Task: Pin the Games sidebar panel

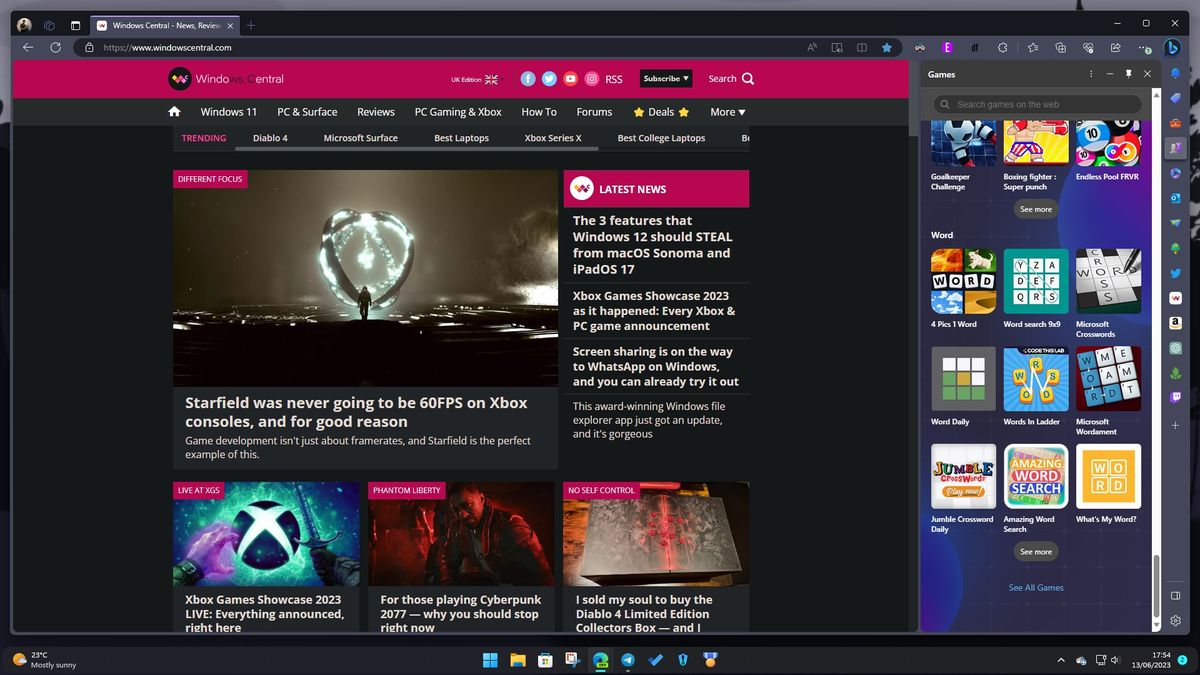Action: pos(1128,73)
